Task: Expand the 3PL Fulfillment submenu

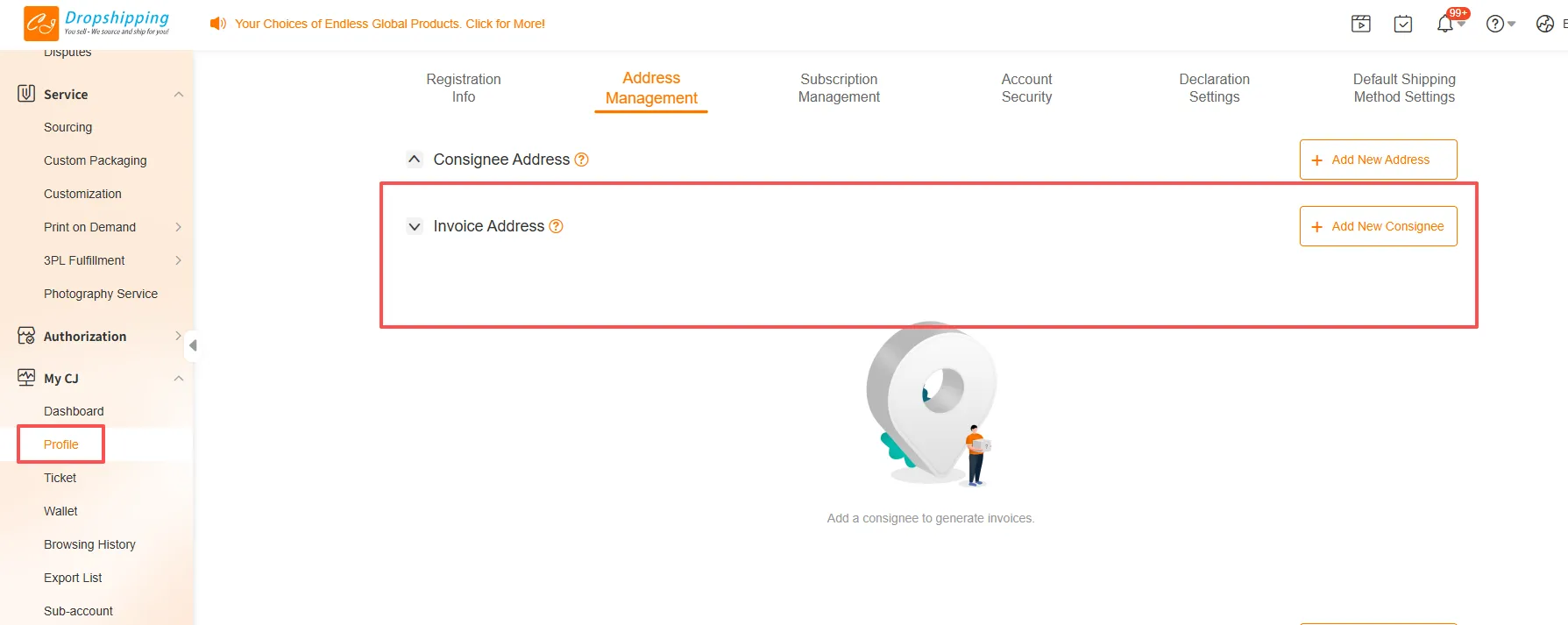Action: pos(178,260)
